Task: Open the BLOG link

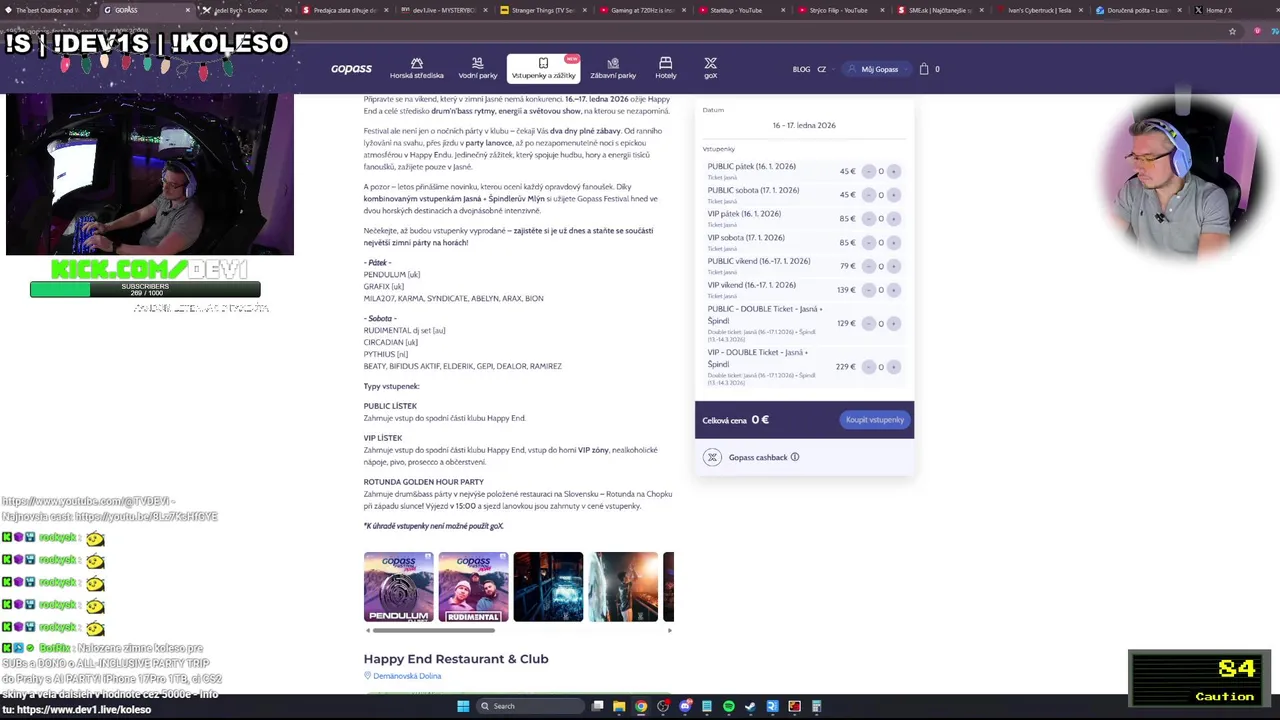Action: [801, 70]
